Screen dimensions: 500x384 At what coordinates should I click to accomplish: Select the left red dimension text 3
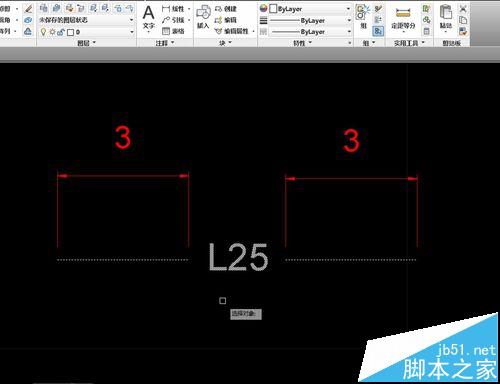tap(123, 137)
